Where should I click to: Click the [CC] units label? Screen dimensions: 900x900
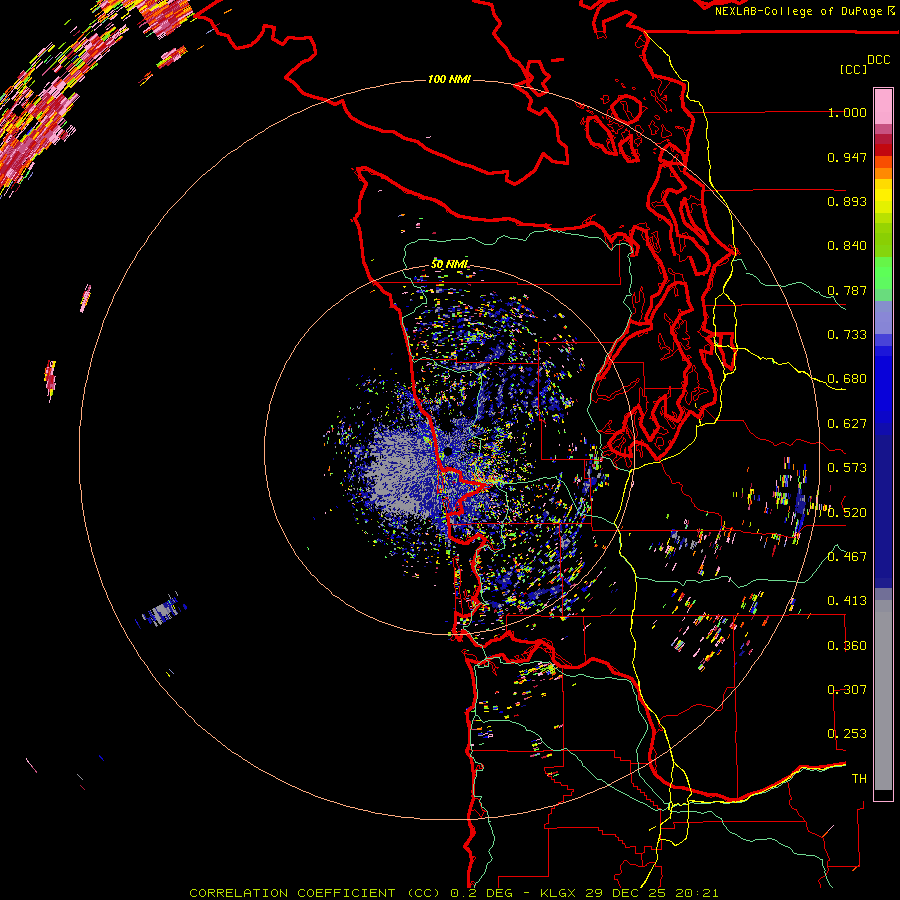pyautogui.click(x=853, y=69)
